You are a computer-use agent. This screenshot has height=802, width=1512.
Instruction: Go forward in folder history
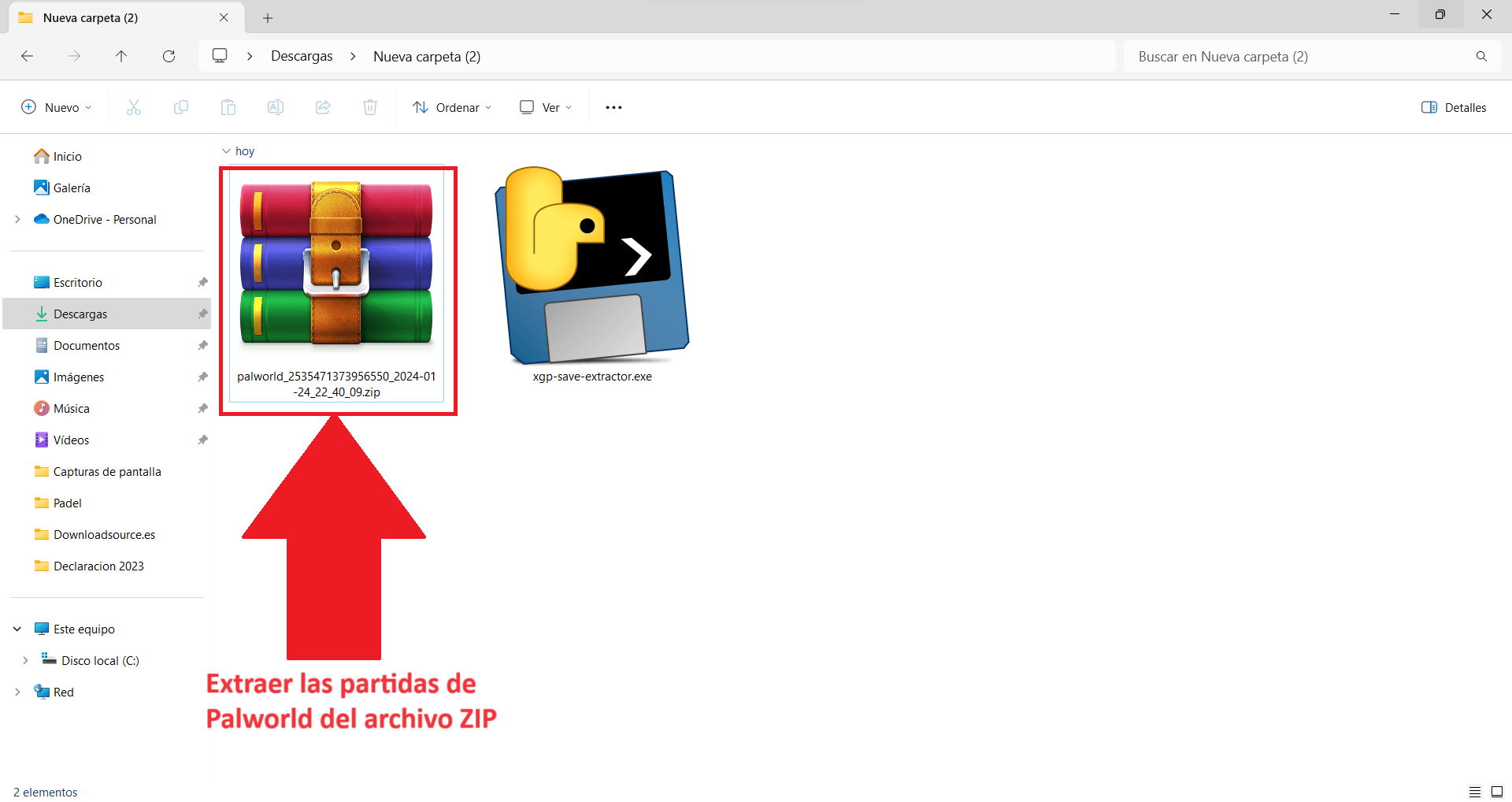(x=74, y=56)
